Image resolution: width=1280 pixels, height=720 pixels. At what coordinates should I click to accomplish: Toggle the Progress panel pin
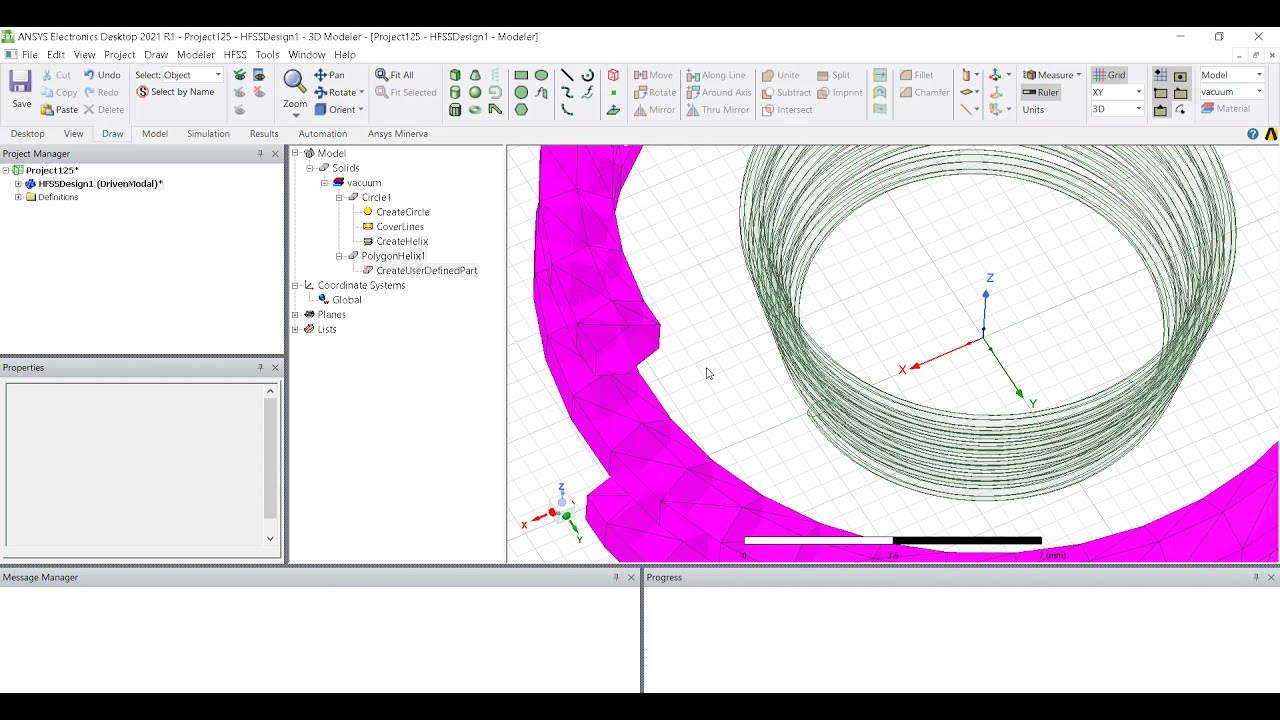pyautogui.click(x=1256, y=578)
